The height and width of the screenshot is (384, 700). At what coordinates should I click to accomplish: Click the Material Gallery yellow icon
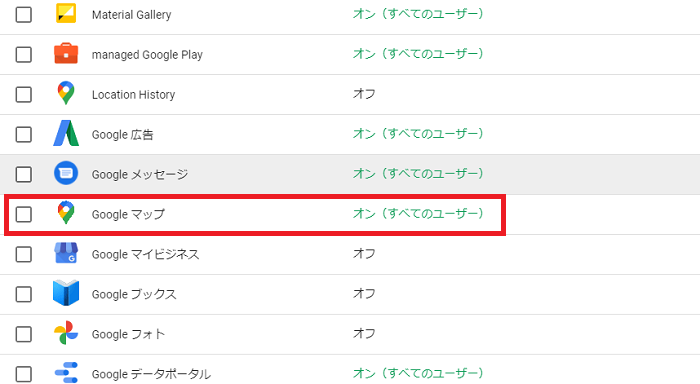pos(66,13)
